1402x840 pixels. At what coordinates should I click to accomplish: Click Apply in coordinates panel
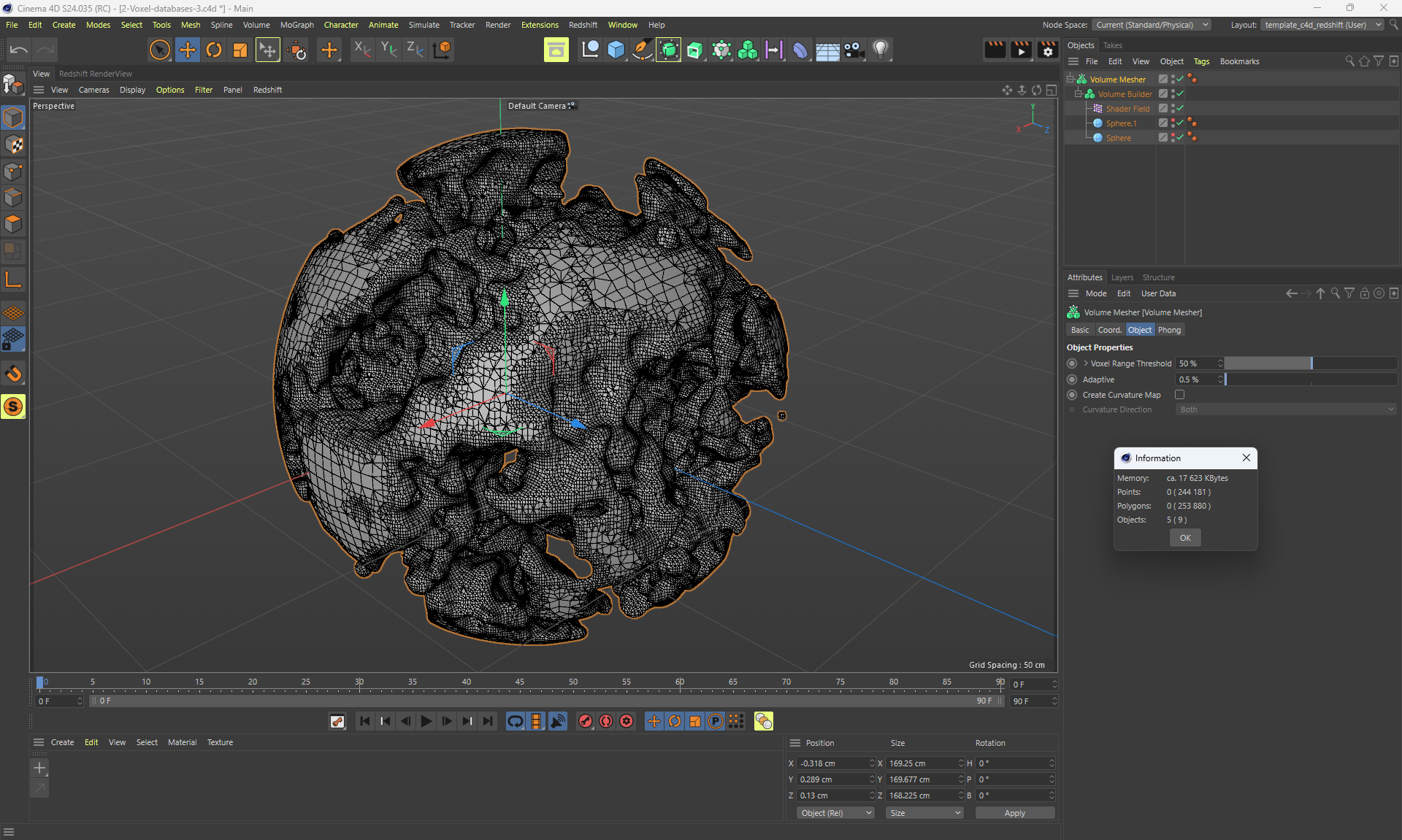click(1014, 813)
